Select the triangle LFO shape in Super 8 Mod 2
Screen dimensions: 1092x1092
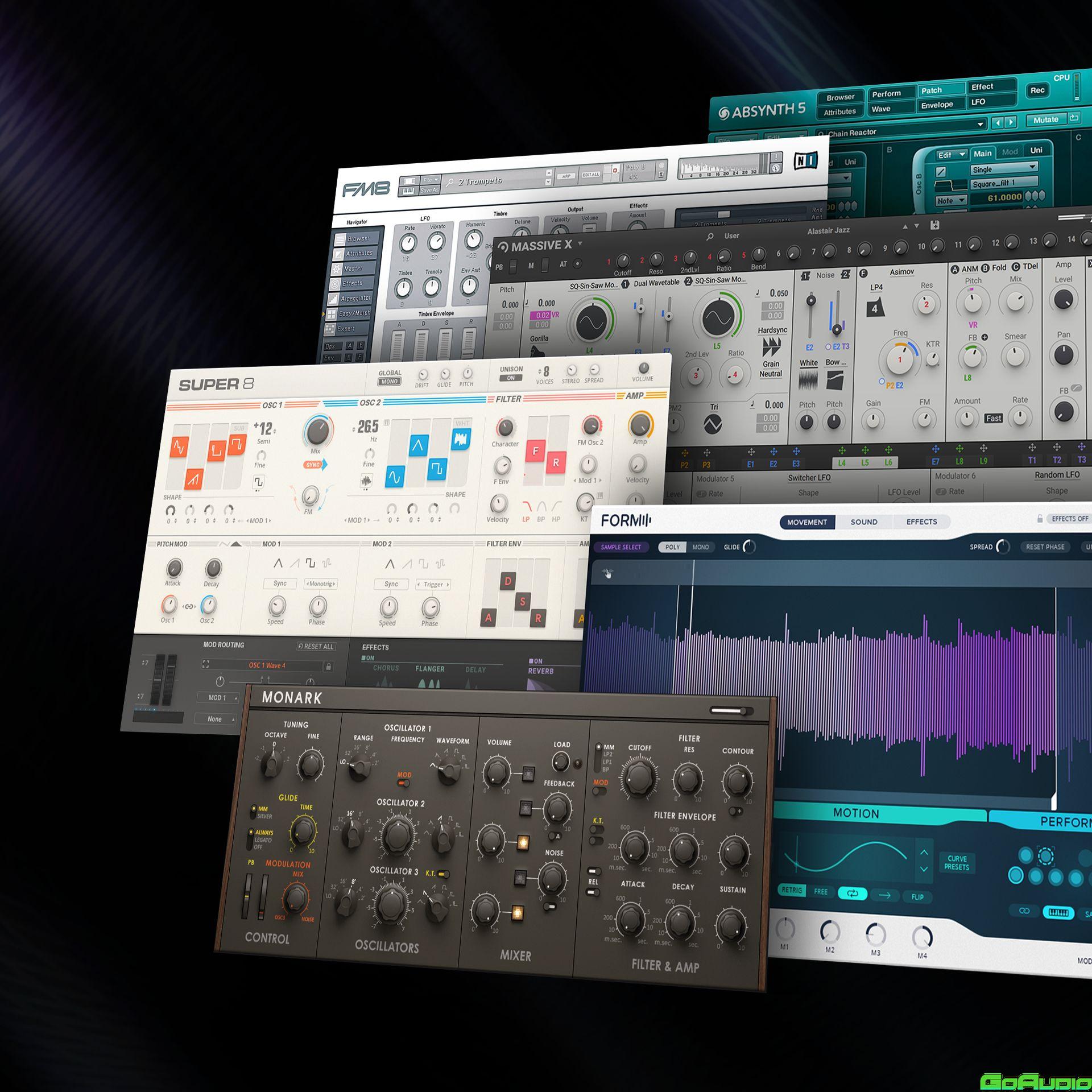[x=390, y=564]
